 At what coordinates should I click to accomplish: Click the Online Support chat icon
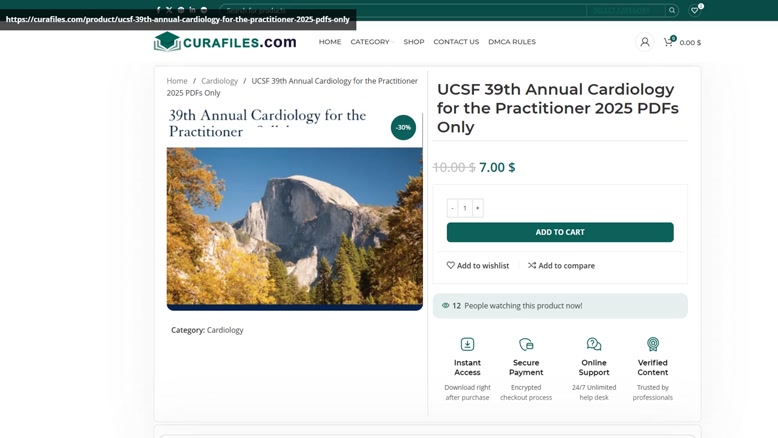click(x=594, y=344)
